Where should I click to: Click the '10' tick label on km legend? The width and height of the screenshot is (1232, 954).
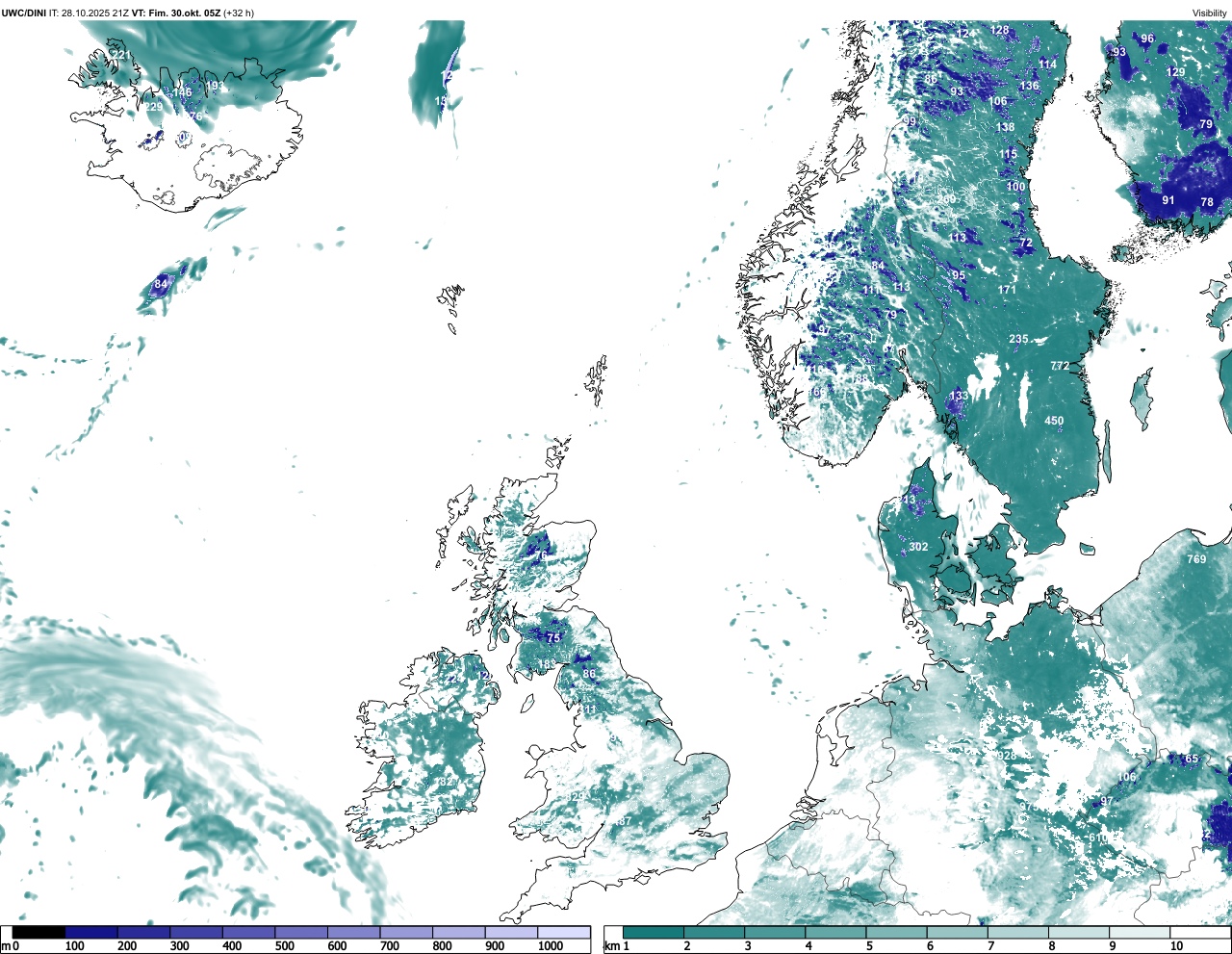1176,946
